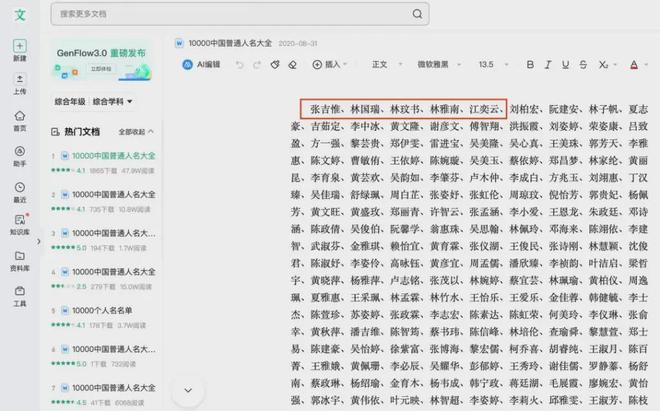Click the name 刘柏宏 in document
660x411 pixels.
pos(524,109)
